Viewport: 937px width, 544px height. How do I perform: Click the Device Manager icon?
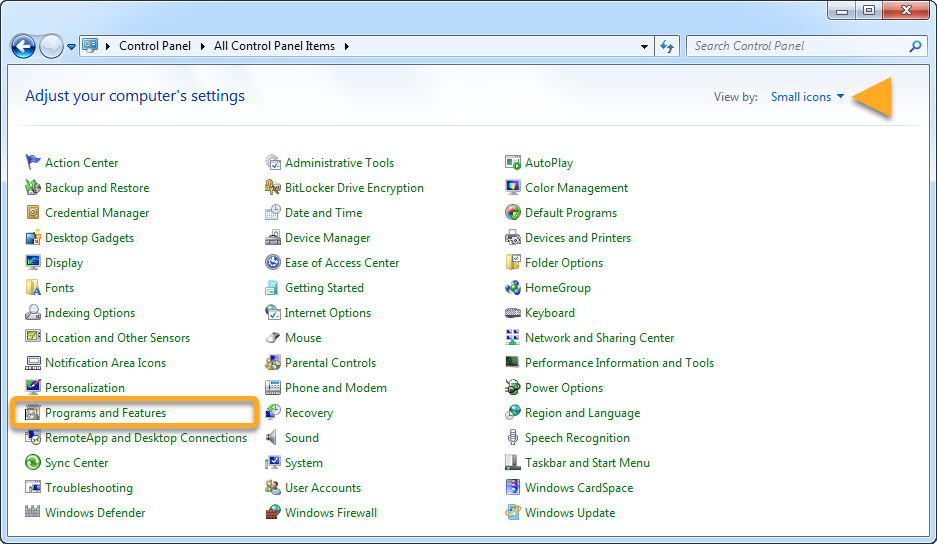tap(273, 238)
